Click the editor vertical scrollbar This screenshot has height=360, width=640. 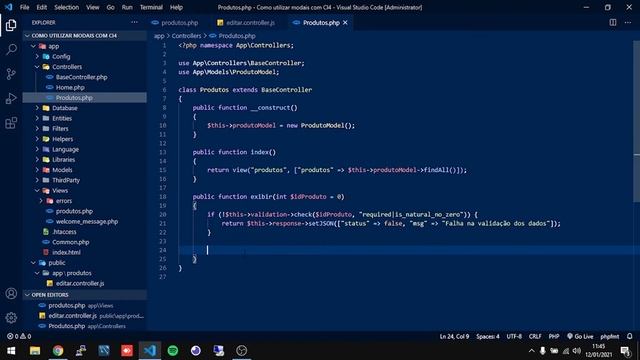coord(636,122)
